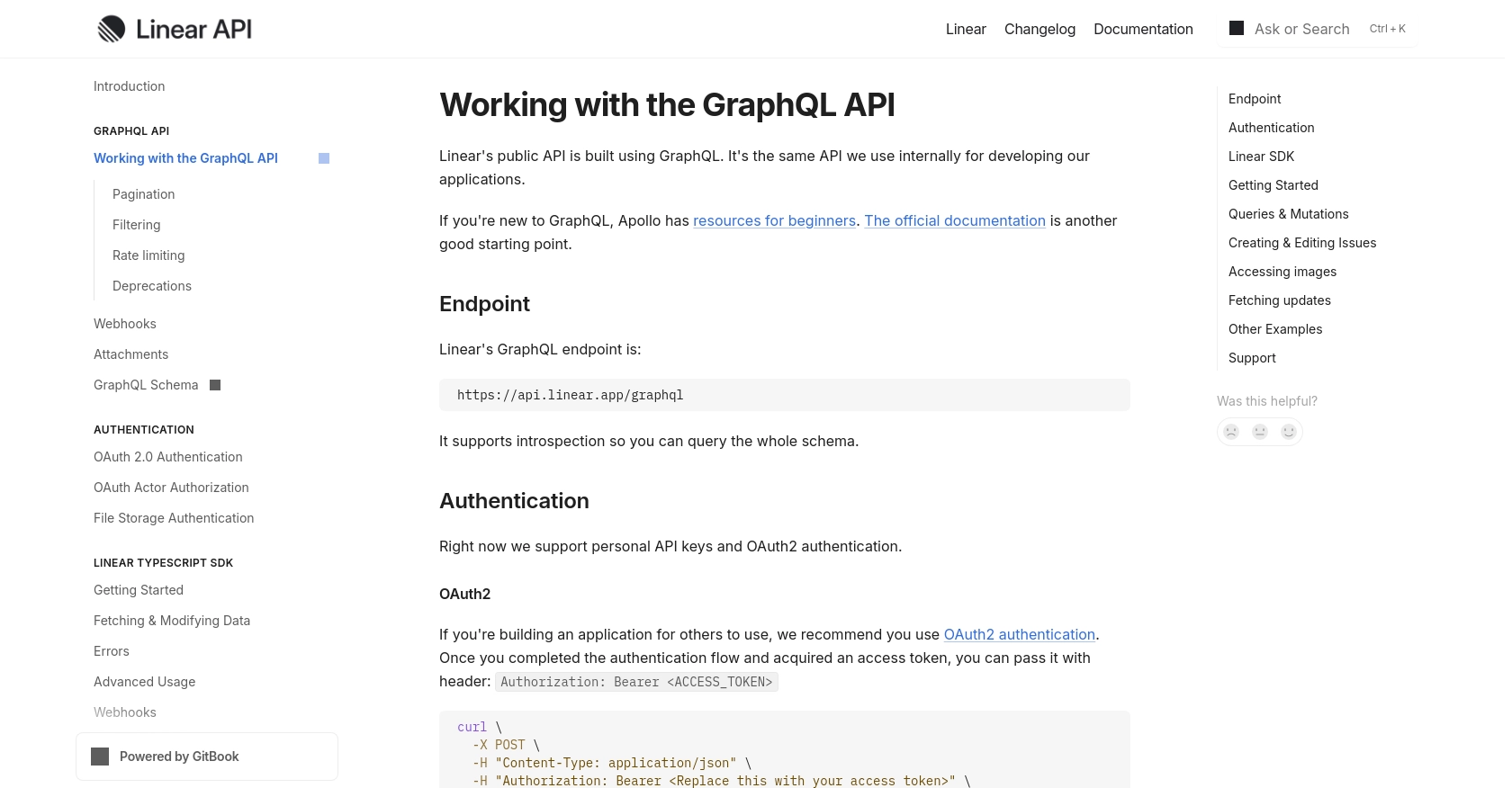Jump to Creating & Editing Issues section
Image resolution: width=1512 pixels, height=788 pixels.
tap(1302, 243)
